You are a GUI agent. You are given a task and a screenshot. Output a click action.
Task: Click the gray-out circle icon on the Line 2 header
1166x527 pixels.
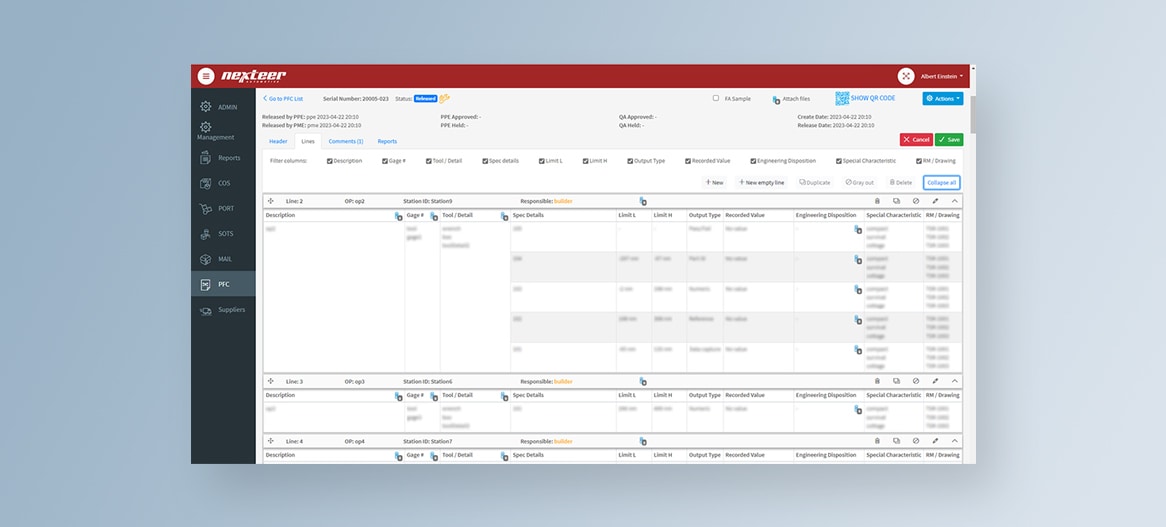coord(915,201)
